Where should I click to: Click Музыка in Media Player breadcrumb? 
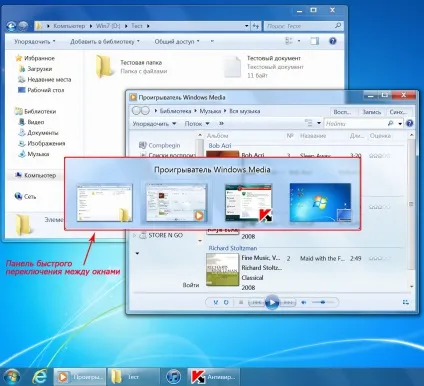[210, 111]
